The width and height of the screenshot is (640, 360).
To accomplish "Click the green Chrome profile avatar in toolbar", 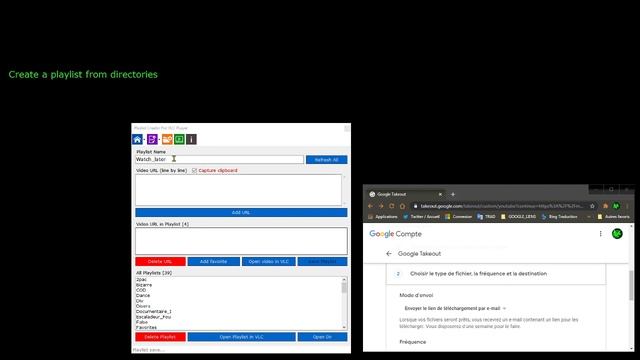I will click(616, 206).
